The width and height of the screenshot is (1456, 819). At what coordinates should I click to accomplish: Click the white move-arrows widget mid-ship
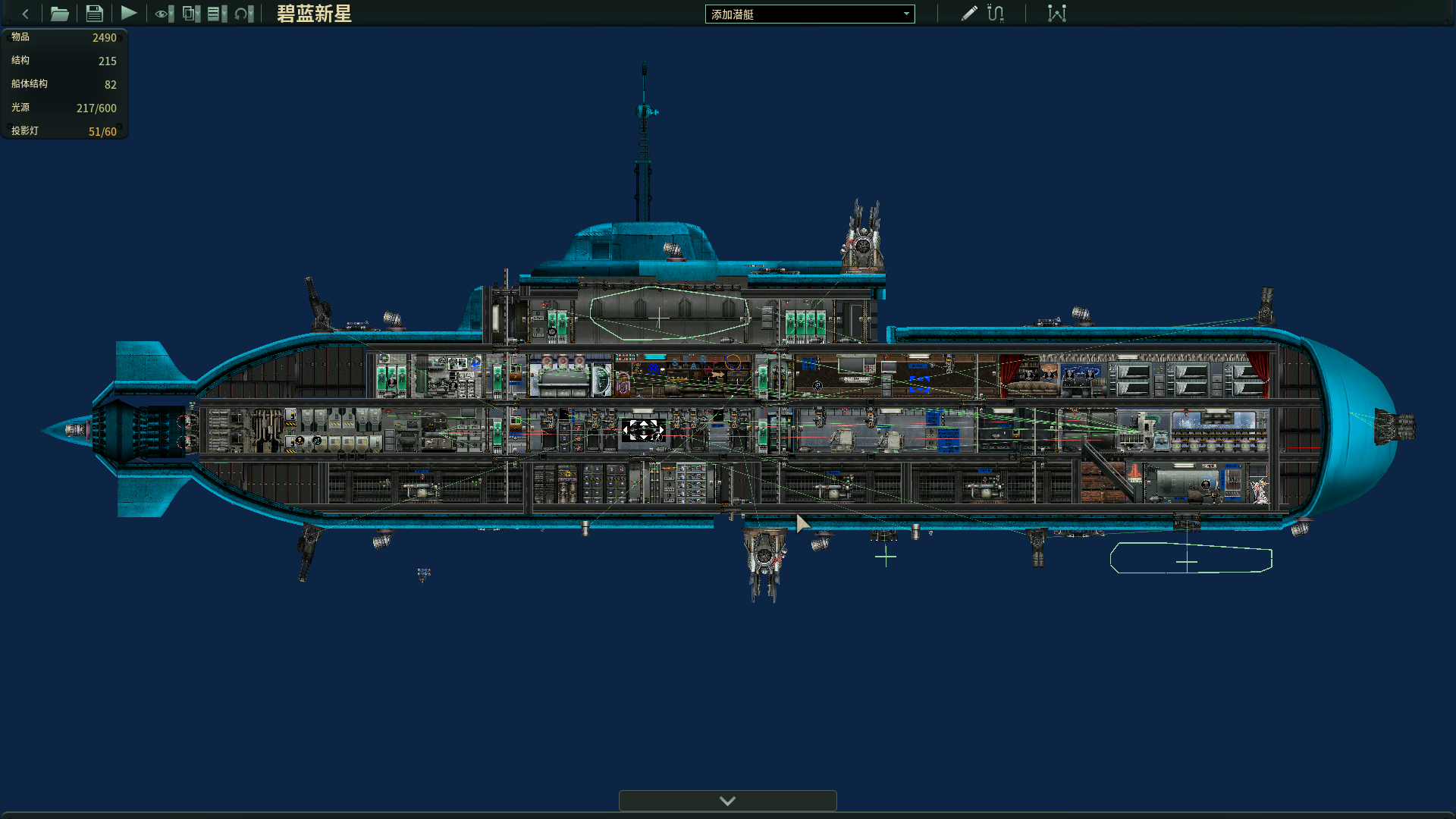click(644, 431)
